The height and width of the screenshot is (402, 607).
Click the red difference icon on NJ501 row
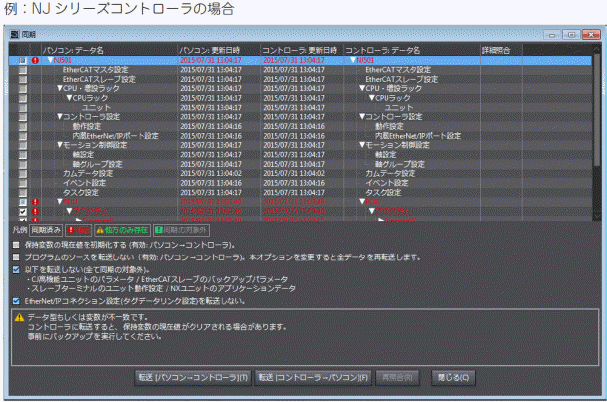(x=35, y=60)
